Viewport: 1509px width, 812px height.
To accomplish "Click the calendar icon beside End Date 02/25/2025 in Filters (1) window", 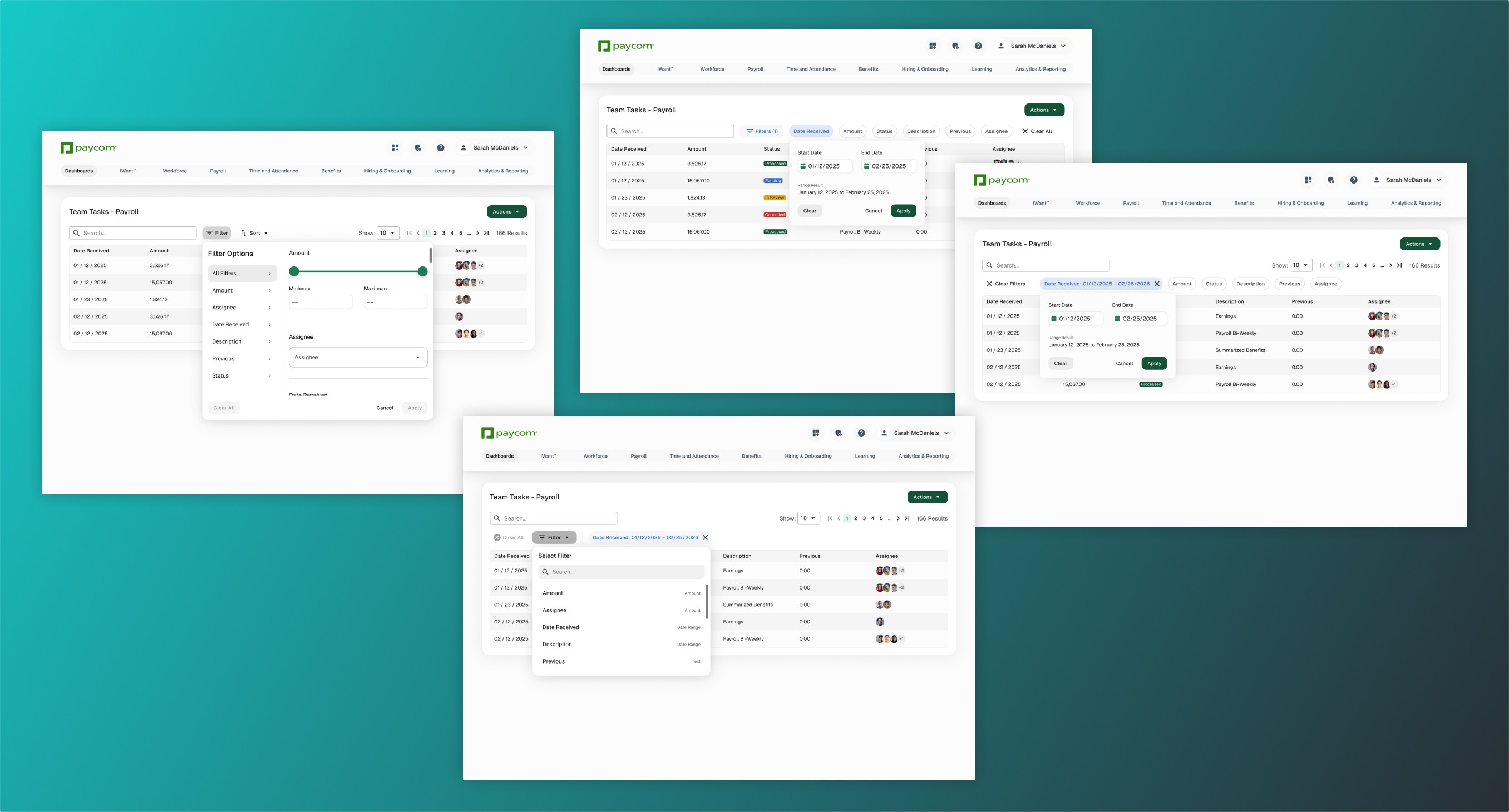I will [866, 166].
